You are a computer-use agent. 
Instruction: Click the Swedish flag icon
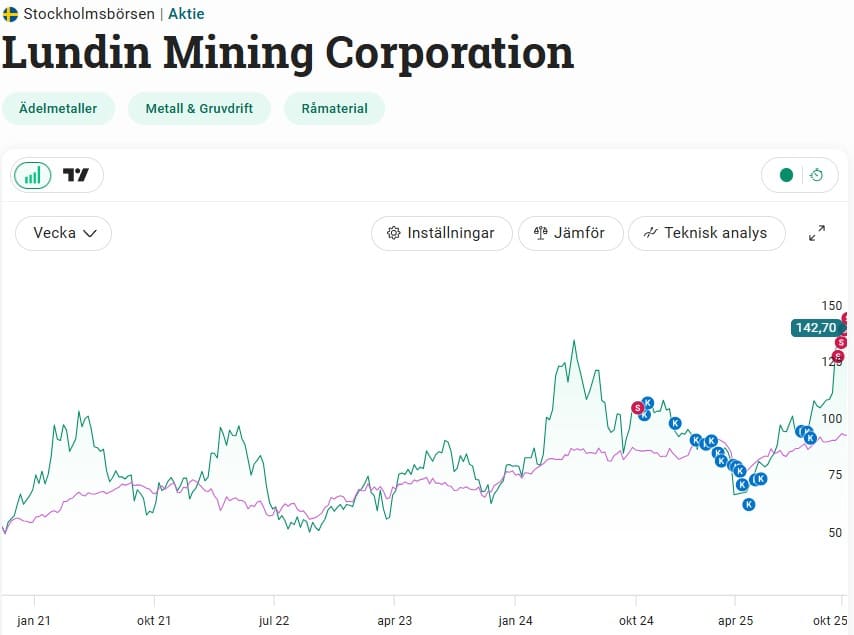11,14
